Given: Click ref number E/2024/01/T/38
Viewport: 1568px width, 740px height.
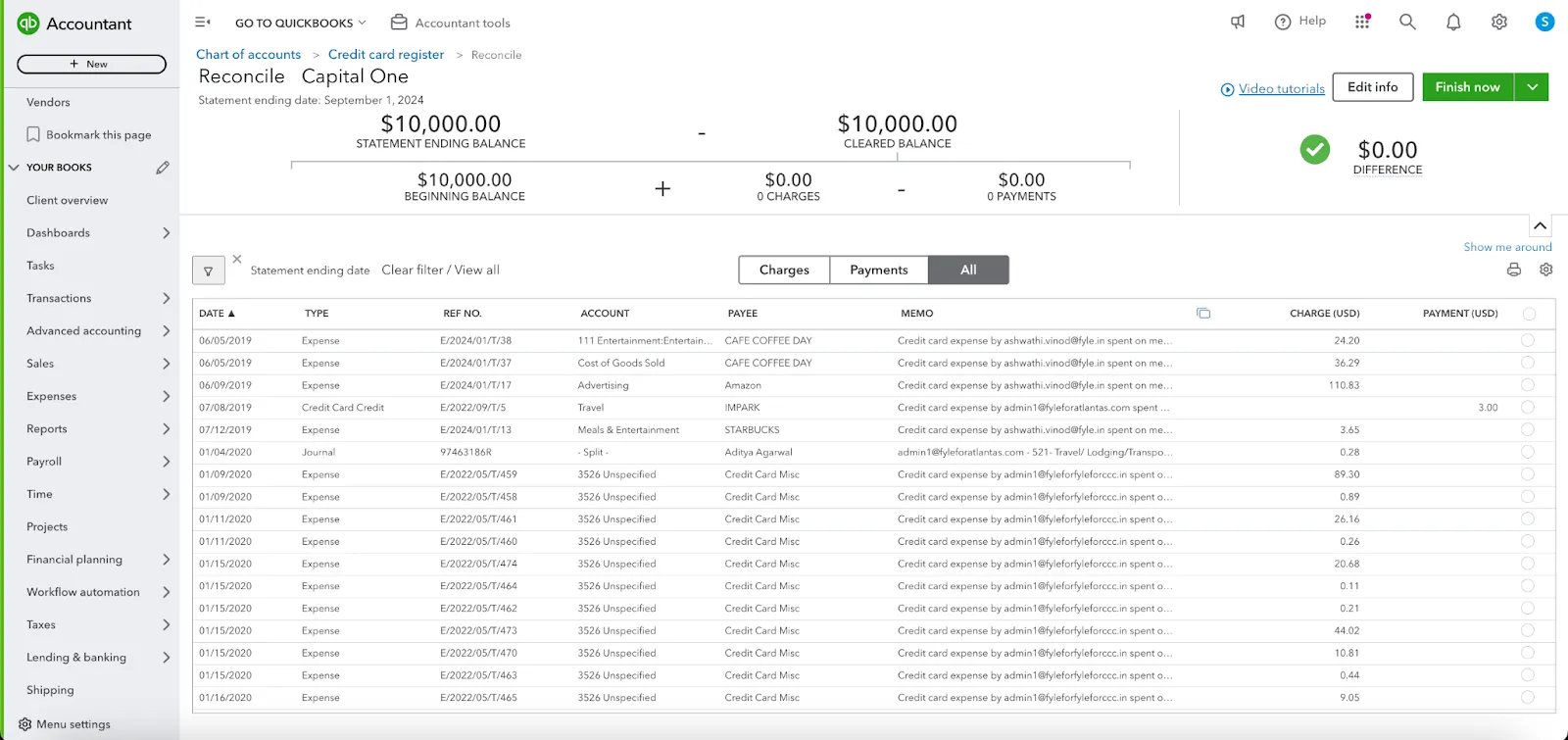Looking at the screenshot, I should pyautogui.click(x=476, y=341).
